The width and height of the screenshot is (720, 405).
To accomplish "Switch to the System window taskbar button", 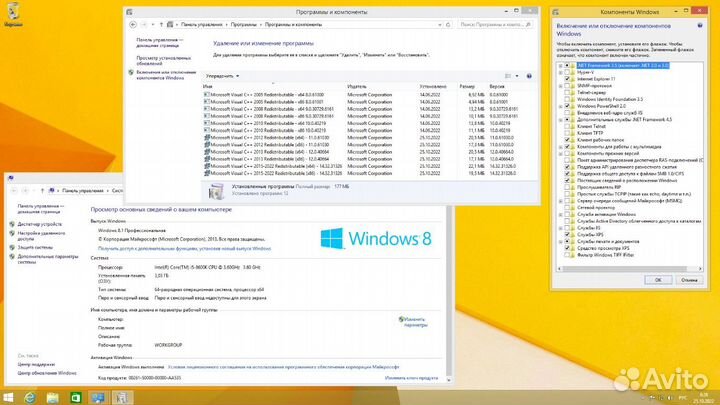I will [x=98, y=398].
